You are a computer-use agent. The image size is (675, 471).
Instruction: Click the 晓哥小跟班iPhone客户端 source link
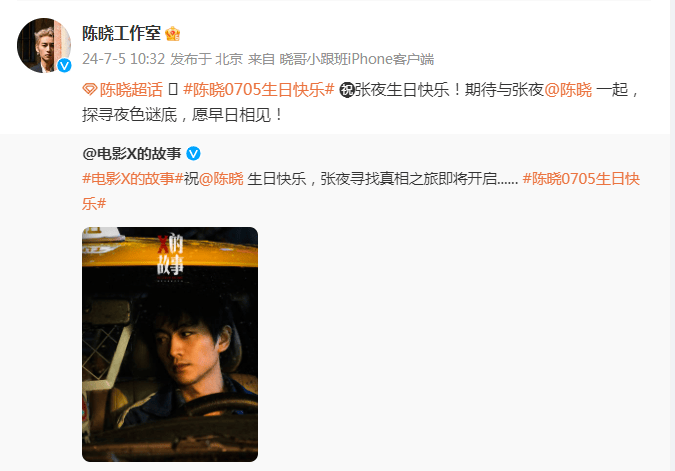[x=356, y=59]
